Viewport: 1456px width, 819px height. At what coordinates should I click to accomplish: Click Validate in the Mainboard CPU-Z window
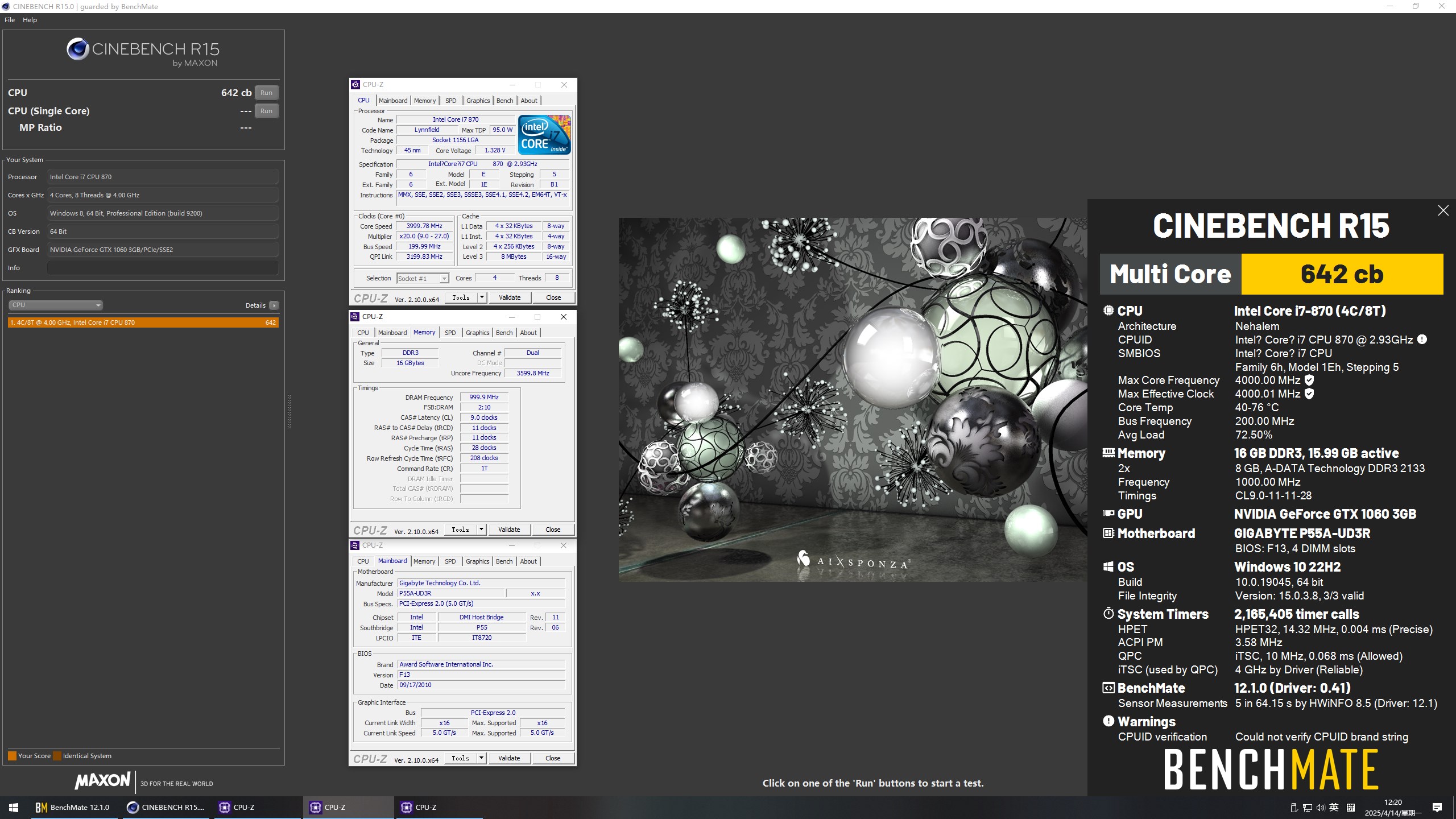pos(509,758)
